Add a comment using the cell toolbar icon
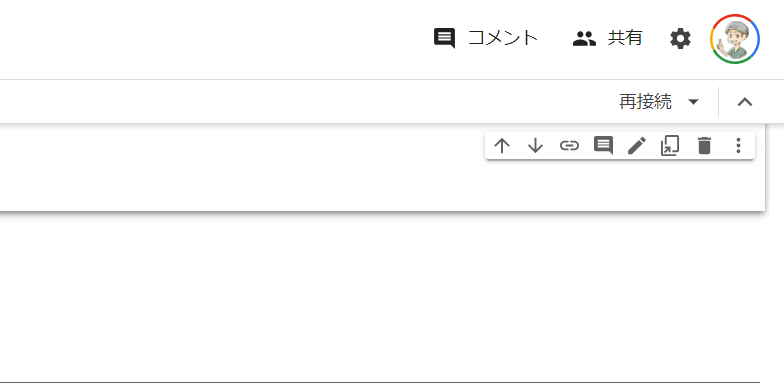Image resolution: width=784 pixels, height=388 pixels. click(x=603, y=146)
